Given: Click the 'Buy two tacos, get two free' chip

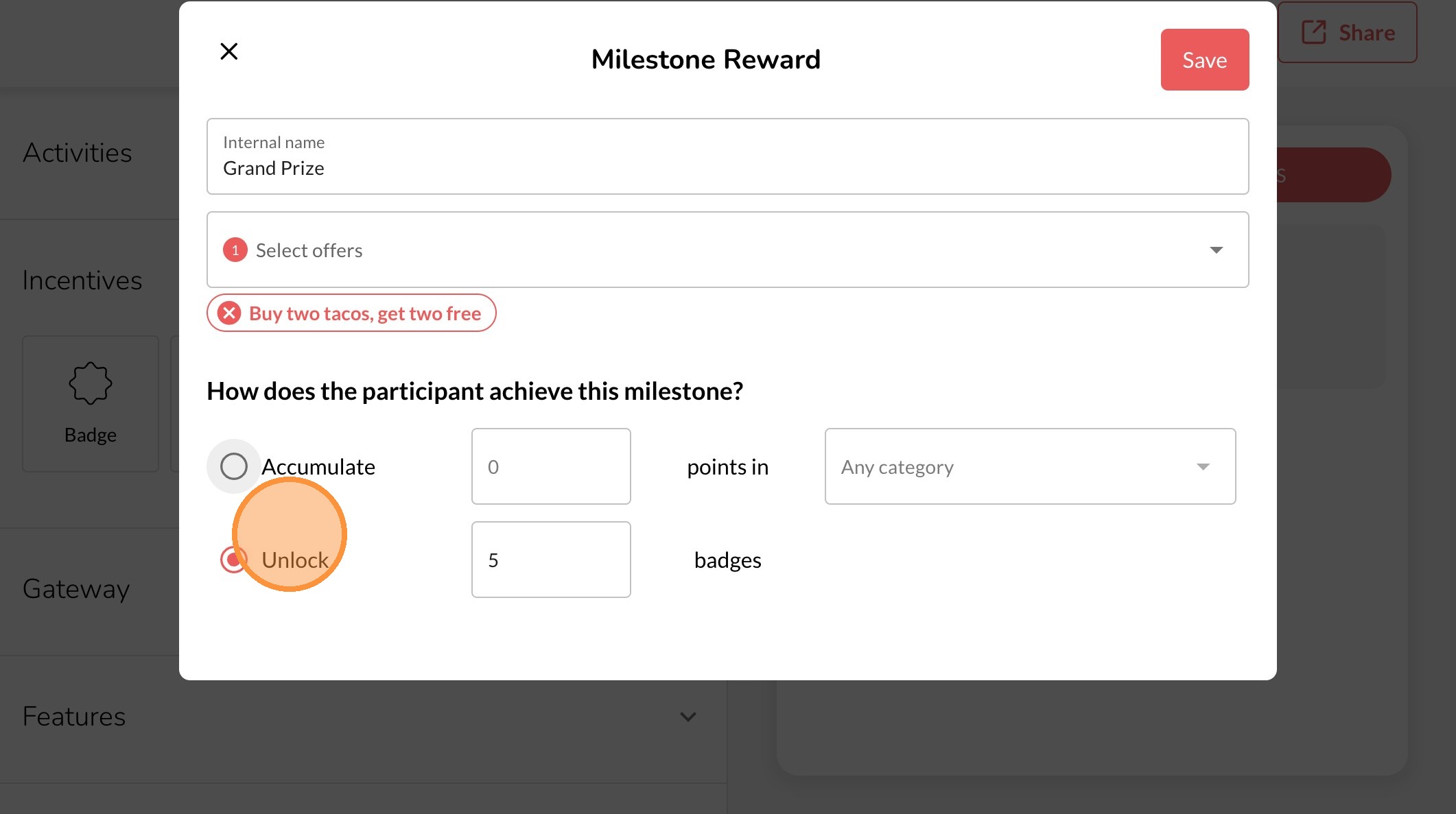Looking at the screenshot, I should pyautogui.click(x=364, y=313).
